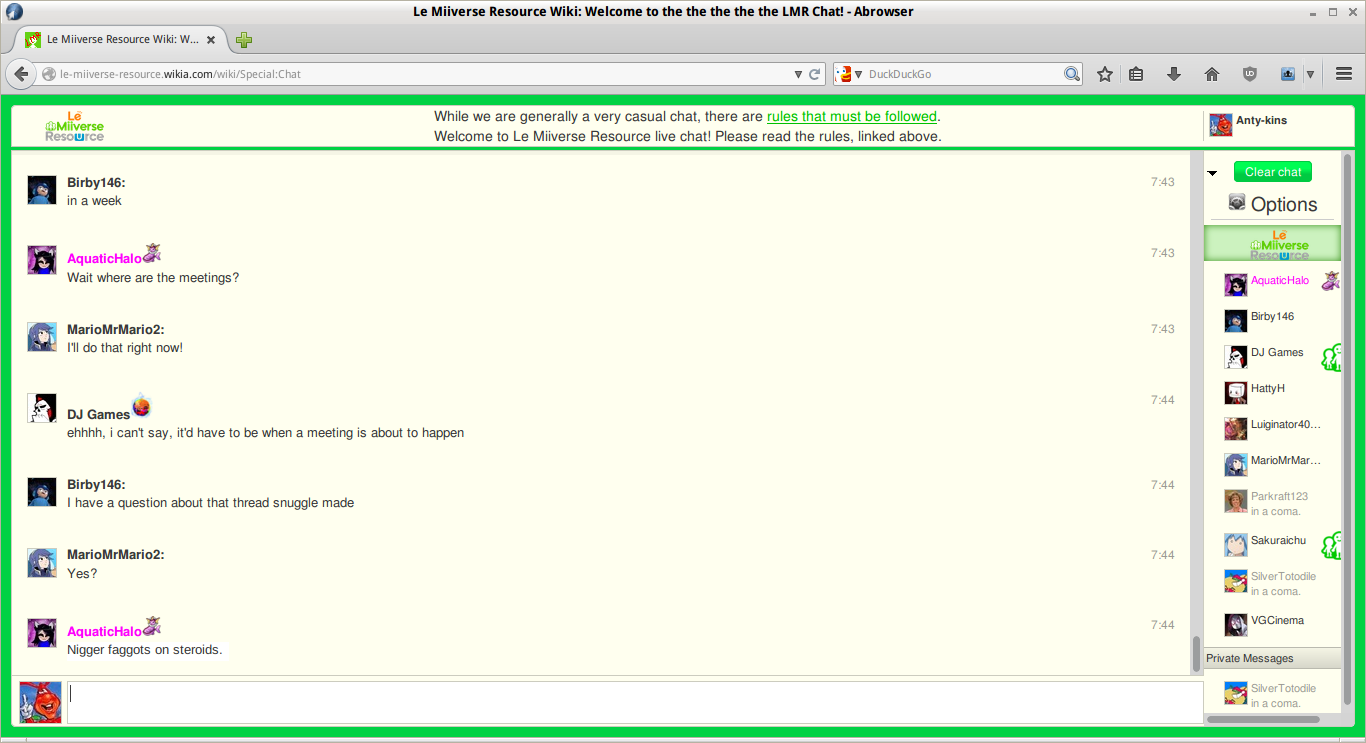Click Luiginator40's avatar in the user list
This screenshot has width=1366, height=743.
[1236, 429]
